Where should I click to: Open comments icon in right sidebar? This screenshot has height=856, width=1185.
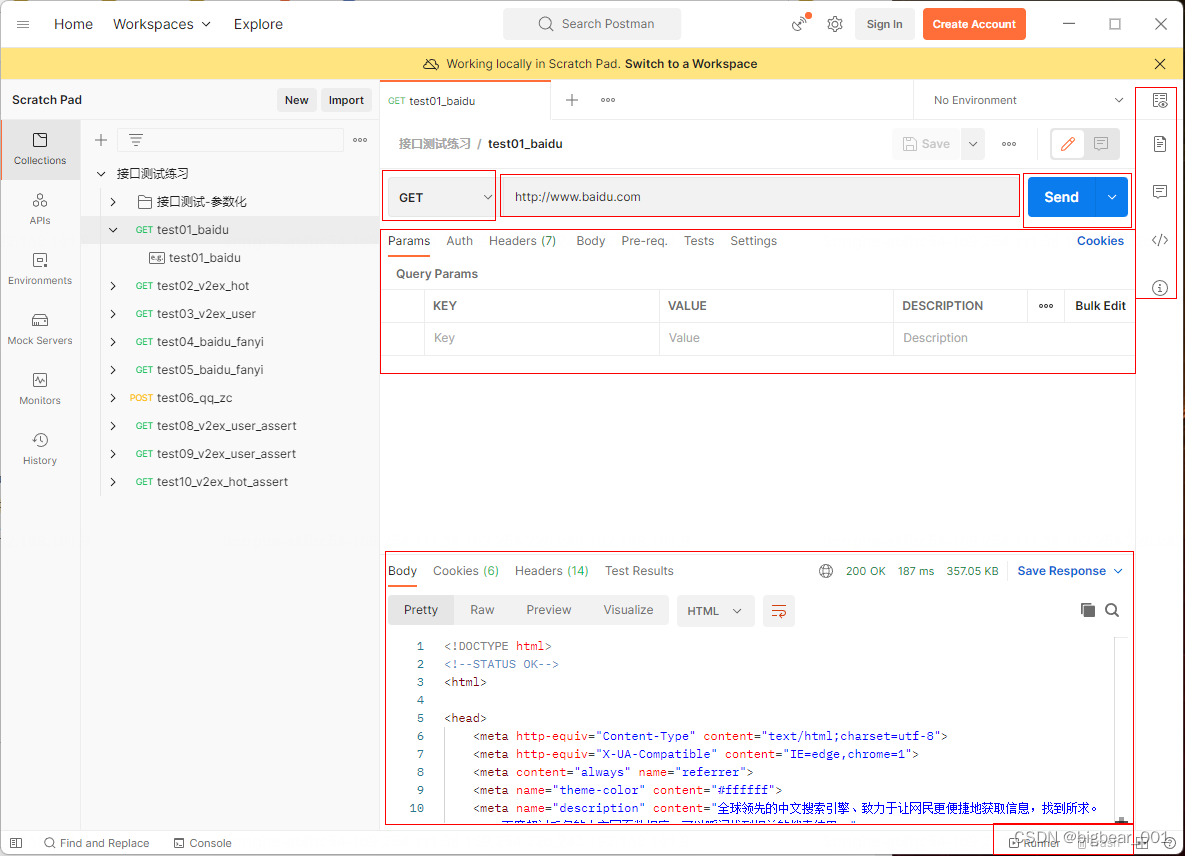pos(1159,192)
